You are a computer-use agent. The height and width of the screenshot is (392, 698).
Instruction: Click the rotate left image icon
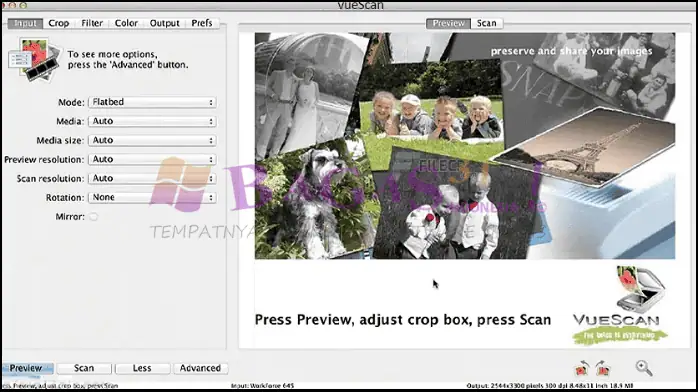(x=582, y=368)
